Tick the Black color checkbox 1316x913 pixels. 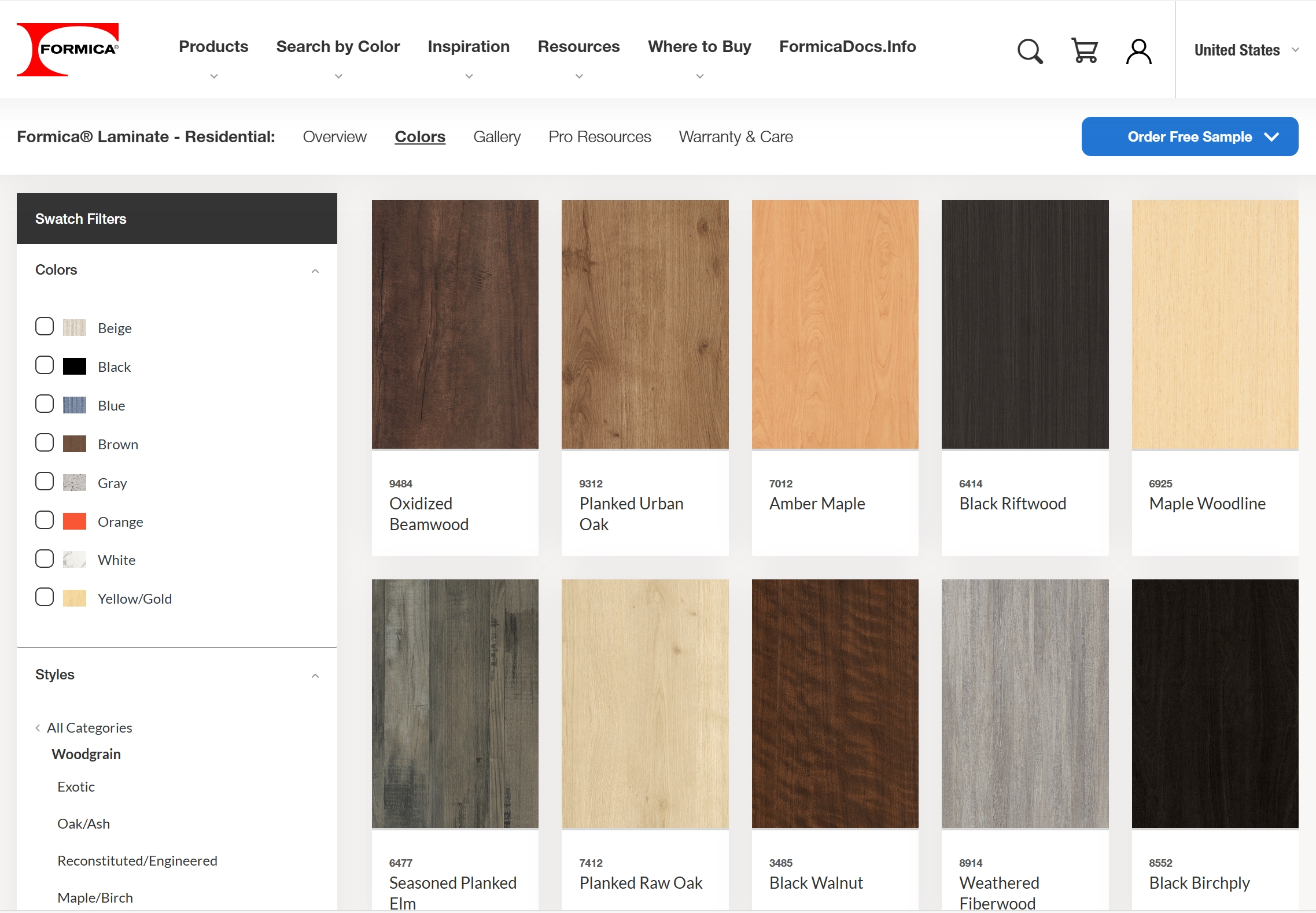tap(45, 365)
